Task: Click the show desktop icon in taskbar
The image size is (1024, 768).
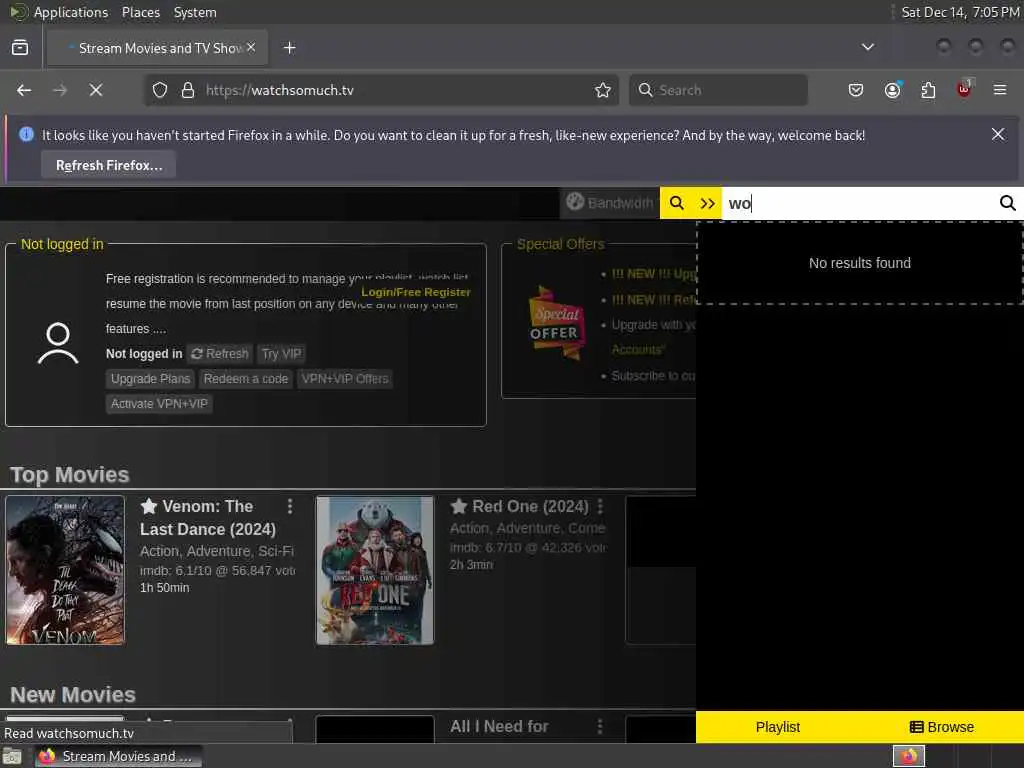Action: [x=12, y=756]
